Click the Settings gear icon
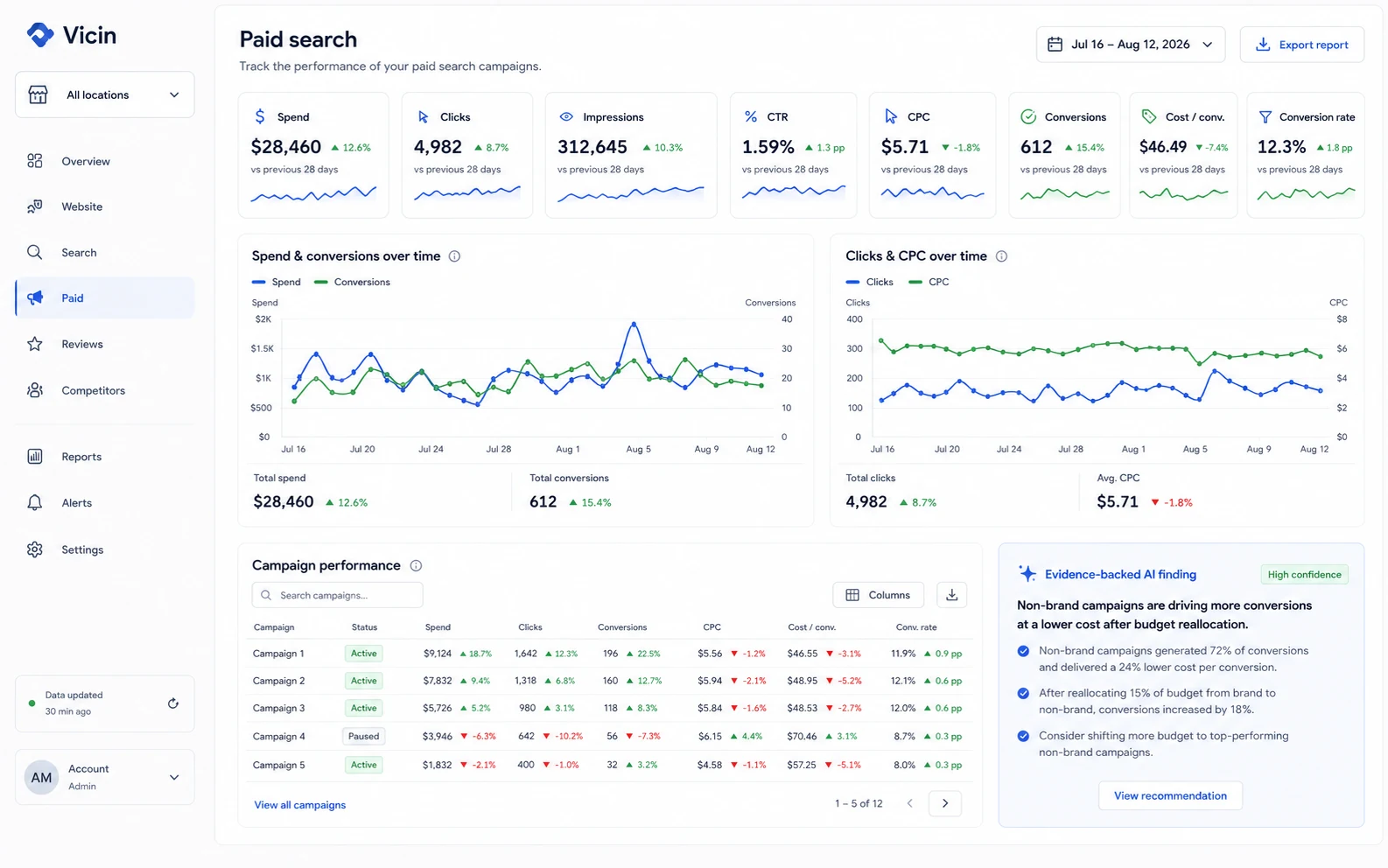 point(35,549)
